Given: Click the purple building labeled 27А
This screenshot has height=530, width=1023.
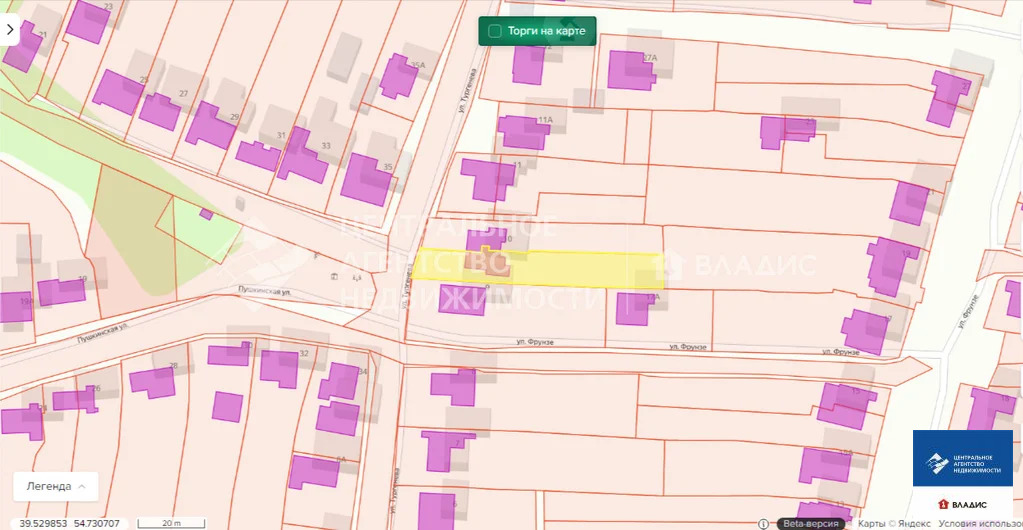Looking at the screenshot, I should (x=630, y=70).
